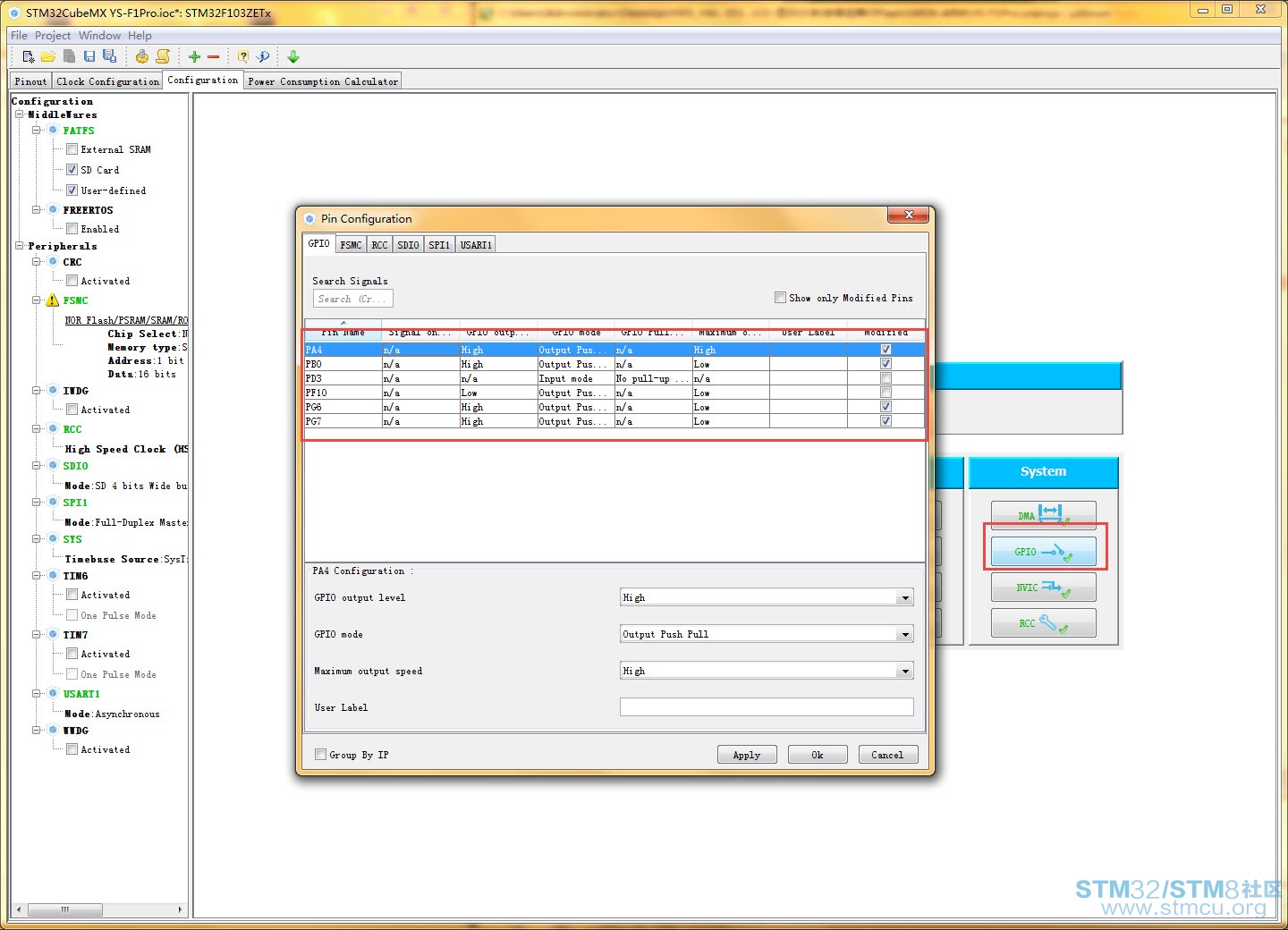Collapse the Peripherals tree node
Image resolution: width=1288 pixels, height=930 pixels.
[20, 246]
